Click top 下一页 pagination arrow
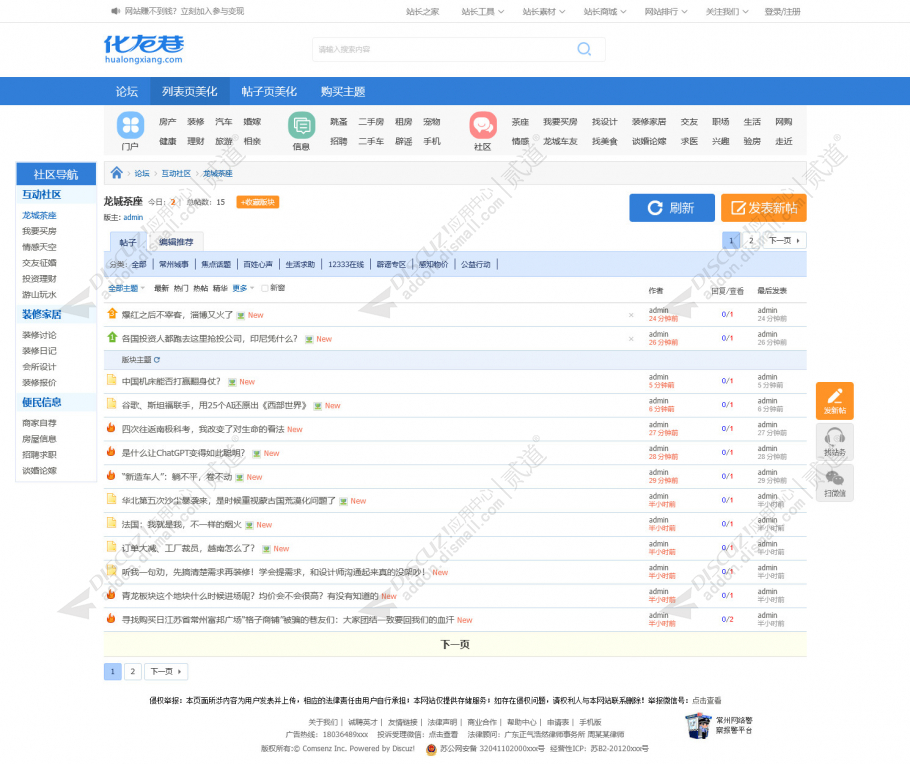 tap(784, 240)
